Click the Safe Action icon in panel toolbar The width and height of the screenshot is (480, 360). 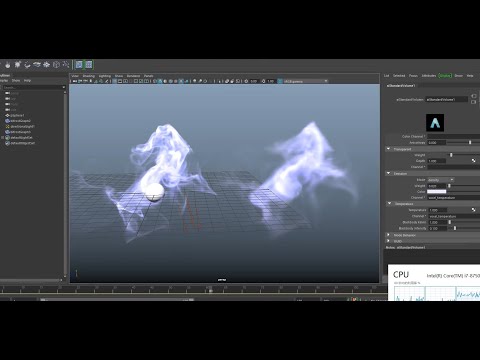(141, 81)
